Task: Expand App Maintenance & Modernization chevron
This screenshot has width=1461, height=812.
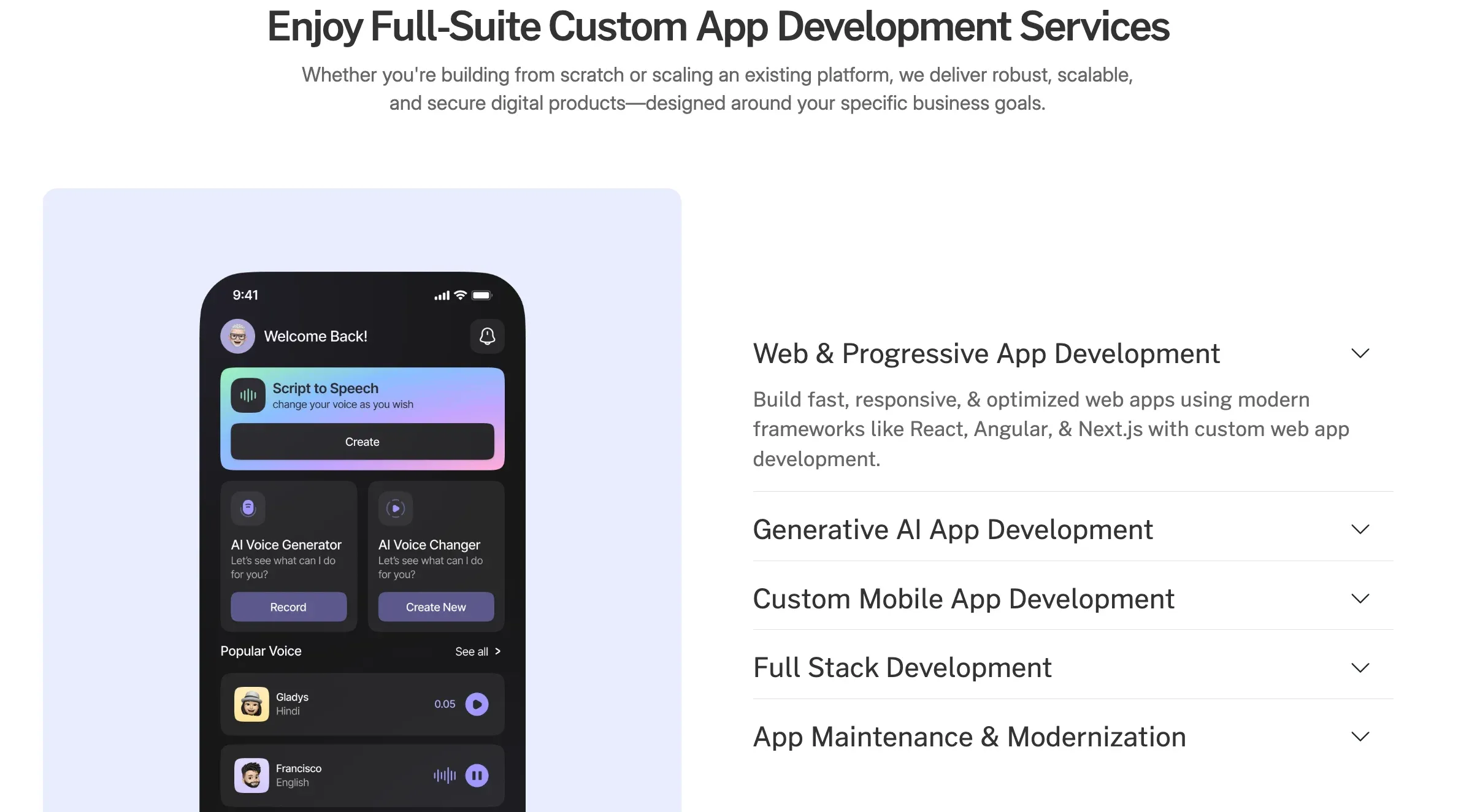Action: (1360, 737)
